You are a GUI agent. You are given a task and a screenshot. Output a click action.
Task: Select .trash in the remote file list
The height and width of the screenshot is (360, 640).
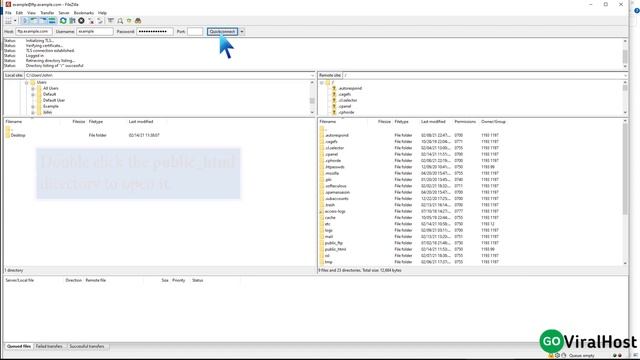click(330, 205)
